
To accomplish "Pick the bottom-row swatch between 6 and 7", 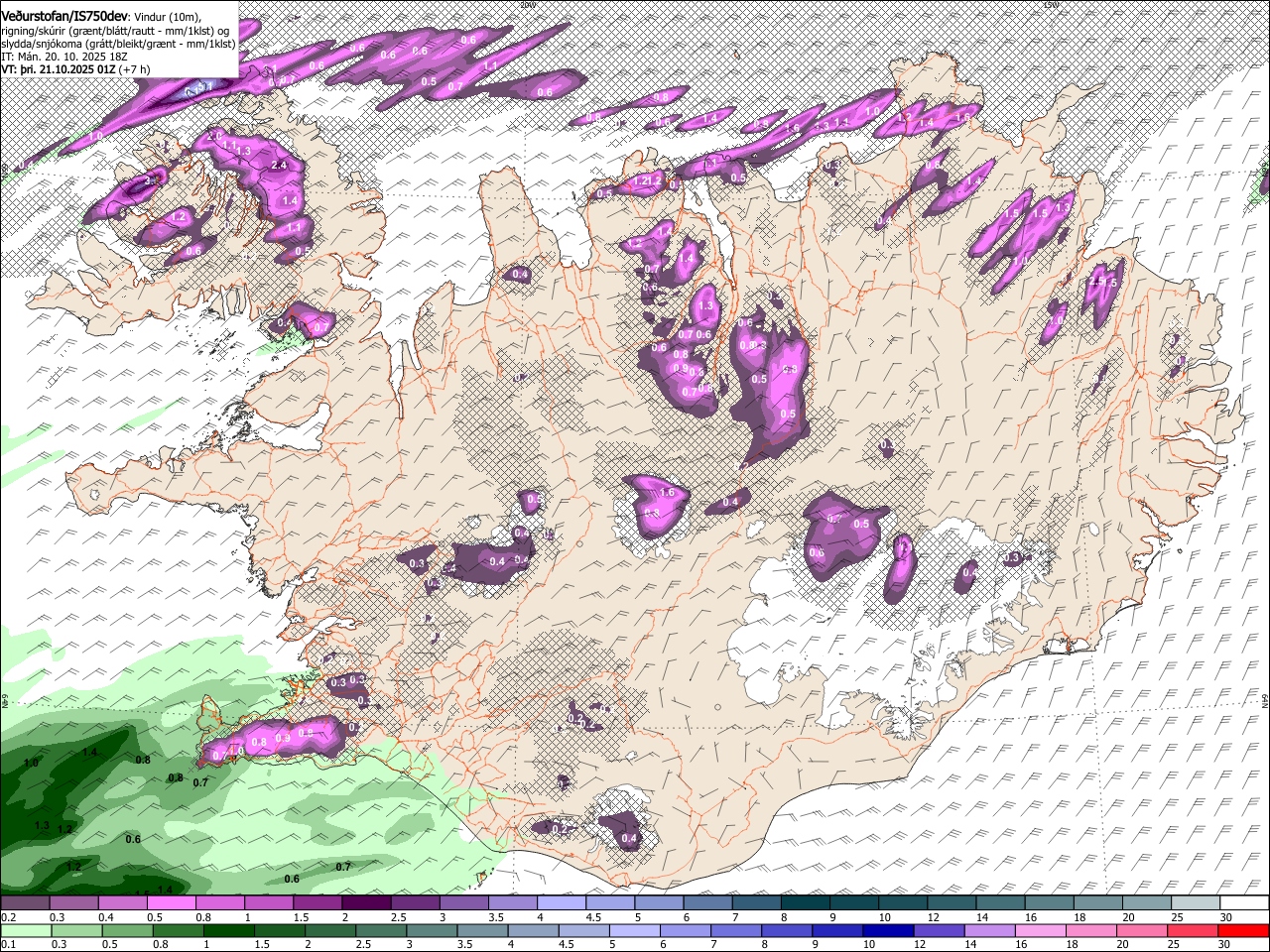I will pos(687,930).
